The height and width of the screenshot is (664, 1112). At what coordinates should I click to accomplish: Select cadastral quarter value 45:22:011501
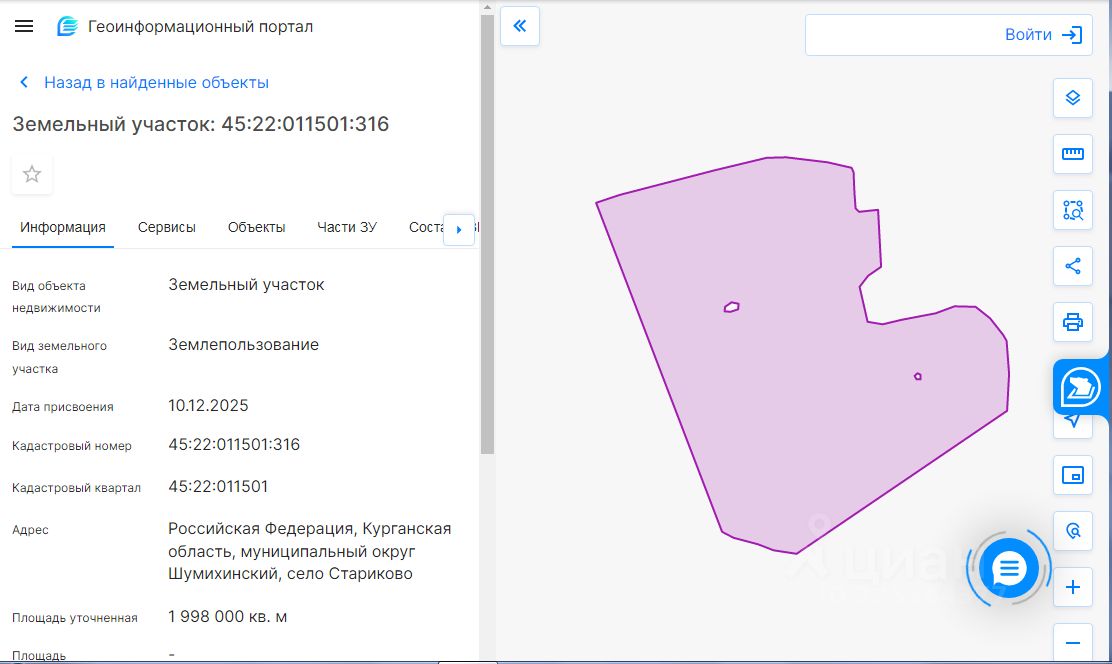pos(218,487)
